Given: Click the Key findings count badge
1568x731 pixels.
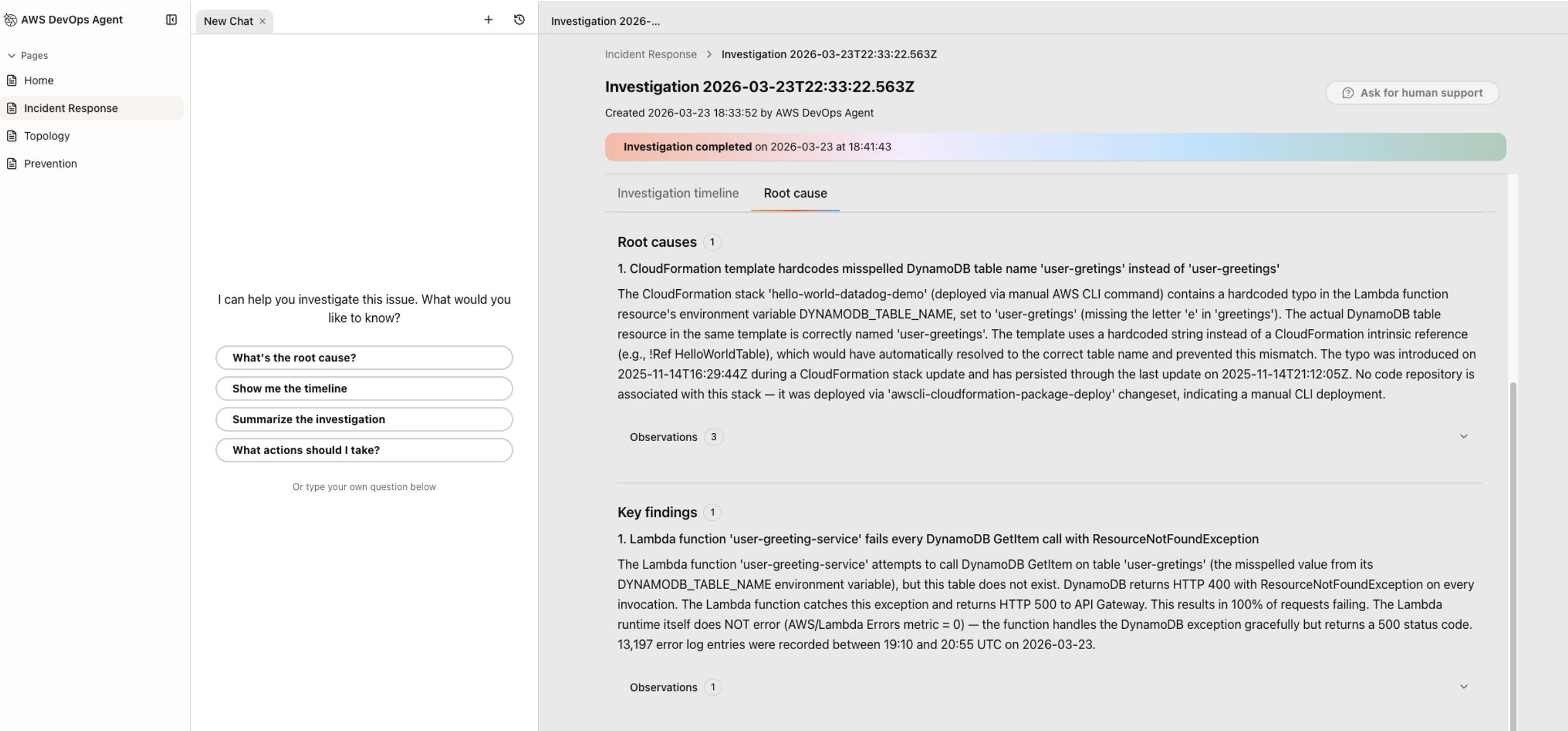Looking at the screenshot, I should coord(712,512).
